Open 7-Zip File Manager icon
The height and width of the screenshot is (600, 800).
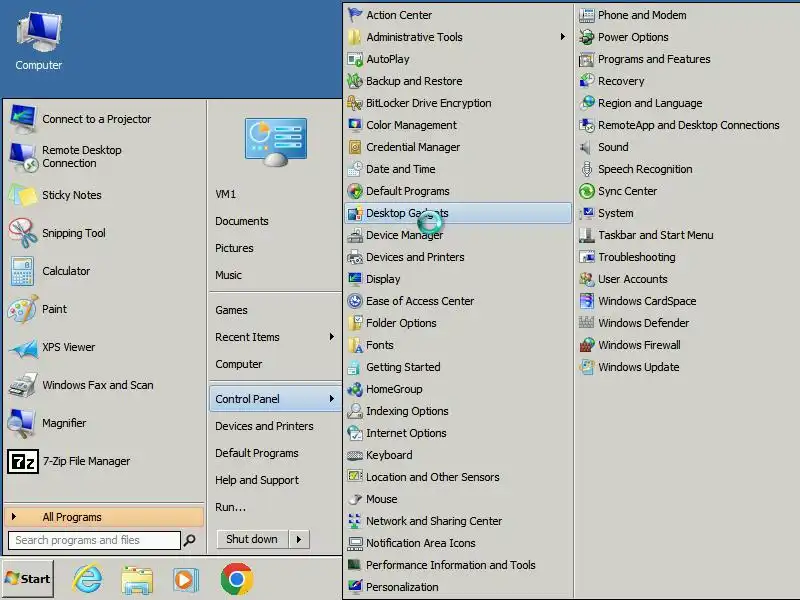click(22, 461)
